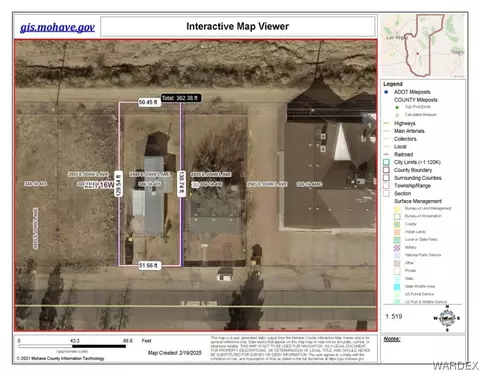Click the 1:519 map scale text
The width and height of the screenshot is (480, 376).
[x=394, y=316]
